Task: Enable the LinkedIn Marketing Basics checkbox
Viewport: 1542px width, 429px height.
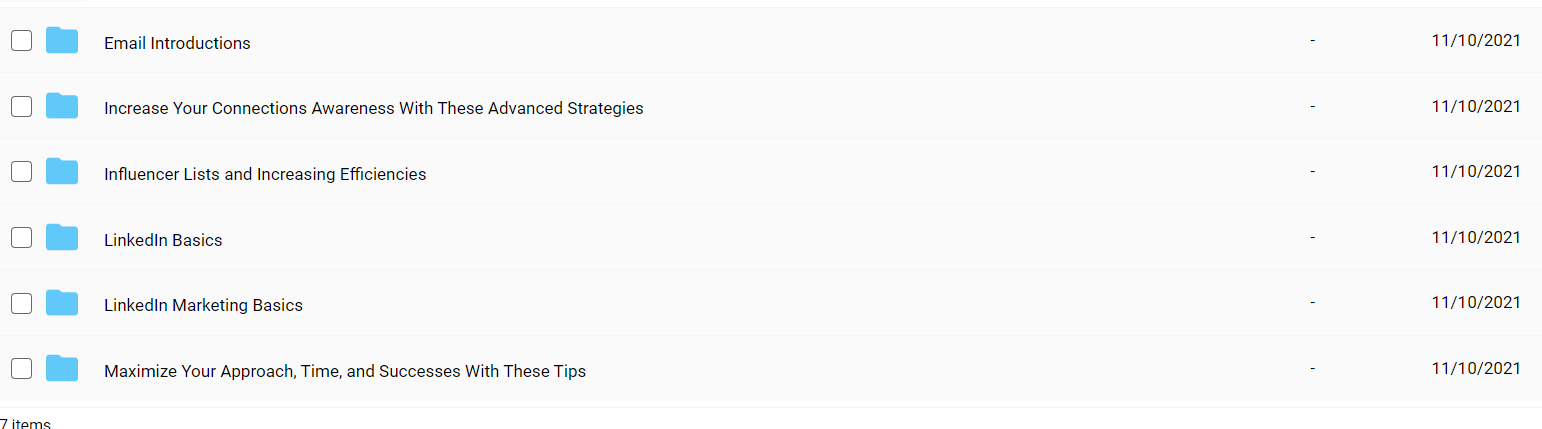Action: click(21, 303)
